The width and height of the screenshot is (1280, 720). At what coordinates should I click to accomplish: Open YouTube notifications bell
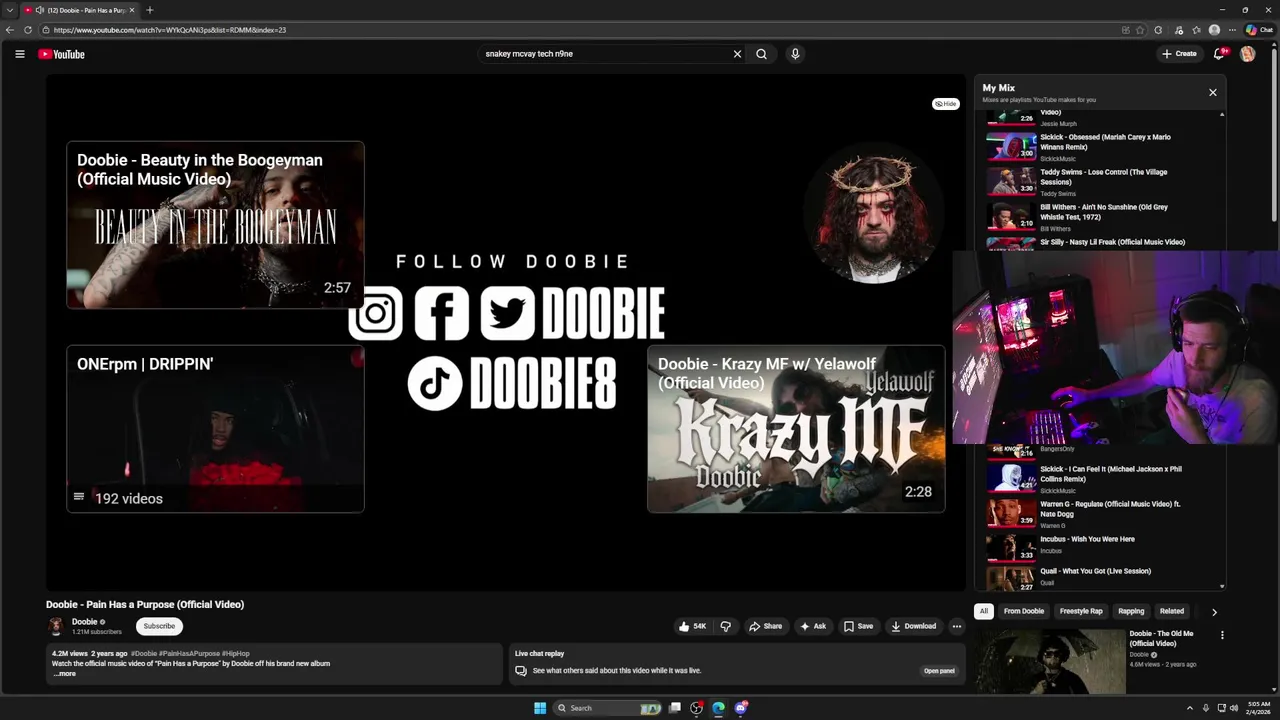tap(1219, 54)
